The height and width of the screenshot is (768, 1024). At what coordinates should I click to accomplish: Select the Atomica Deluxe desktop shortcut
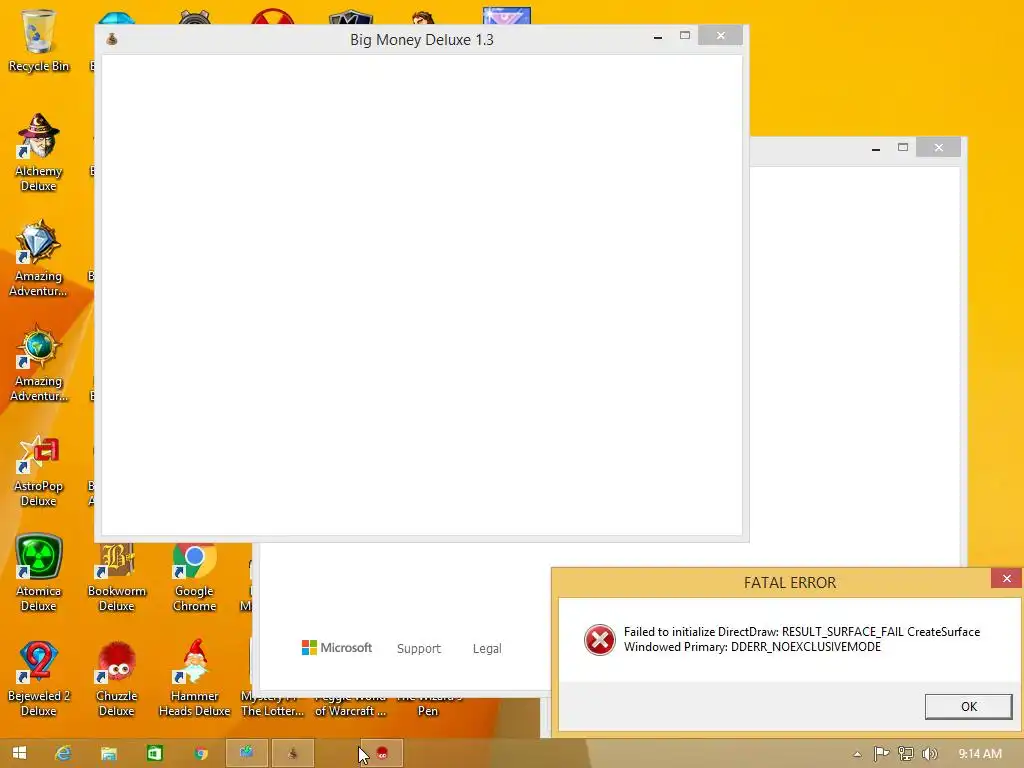[x=39, y=573]
